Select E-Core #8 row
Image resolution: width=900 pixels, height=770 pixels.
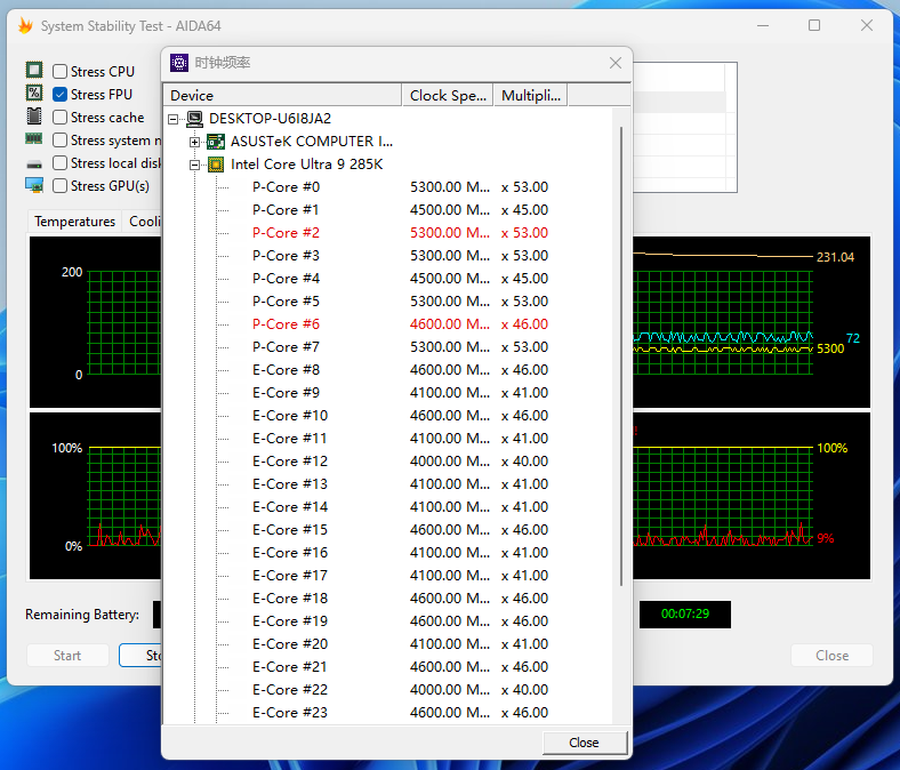pyautogui.click(x=399, y=370)
